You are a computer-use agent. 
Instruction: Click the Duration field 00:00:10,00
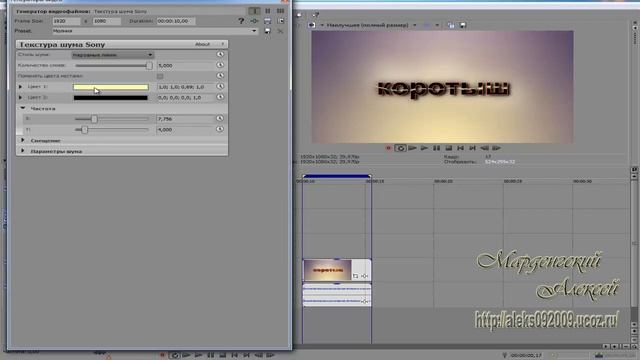176,21
